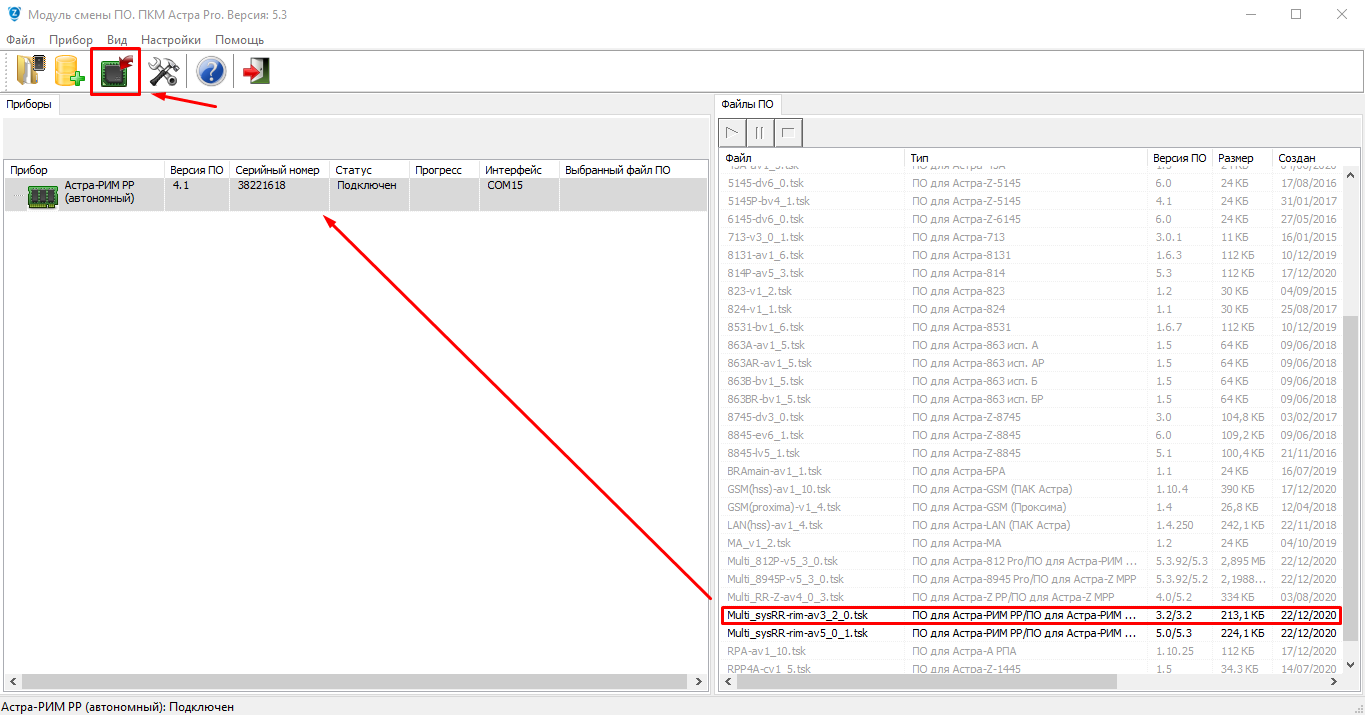Open firmware file folder toolbar icon

[x=30, y=71]
